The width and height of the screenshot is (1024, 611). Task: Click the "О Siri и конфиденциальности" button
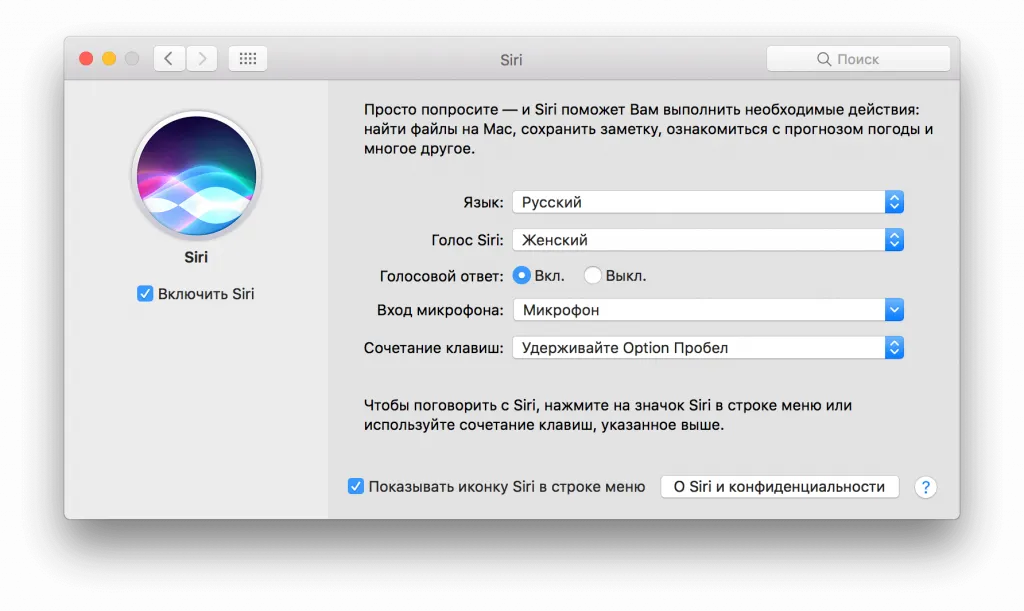tap(779, 487)
